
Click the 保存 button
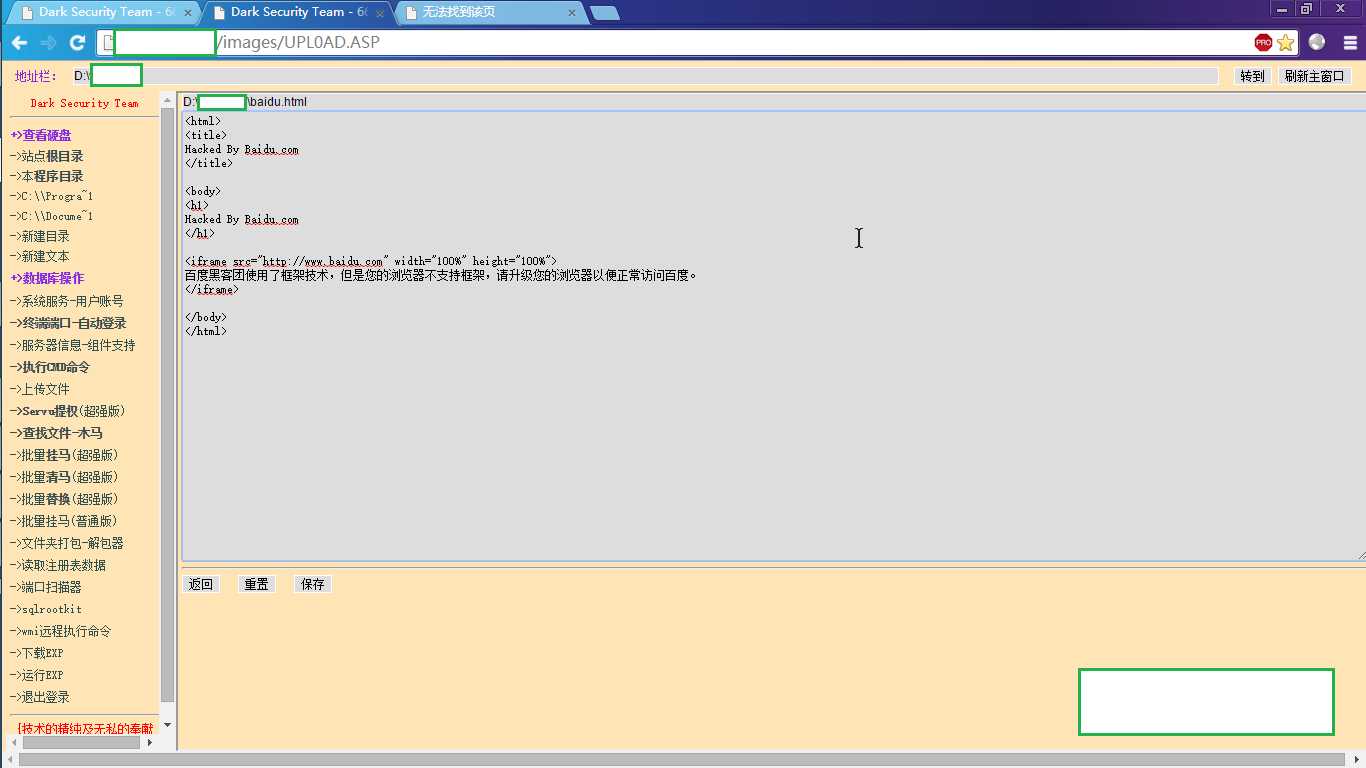[313, 584]
